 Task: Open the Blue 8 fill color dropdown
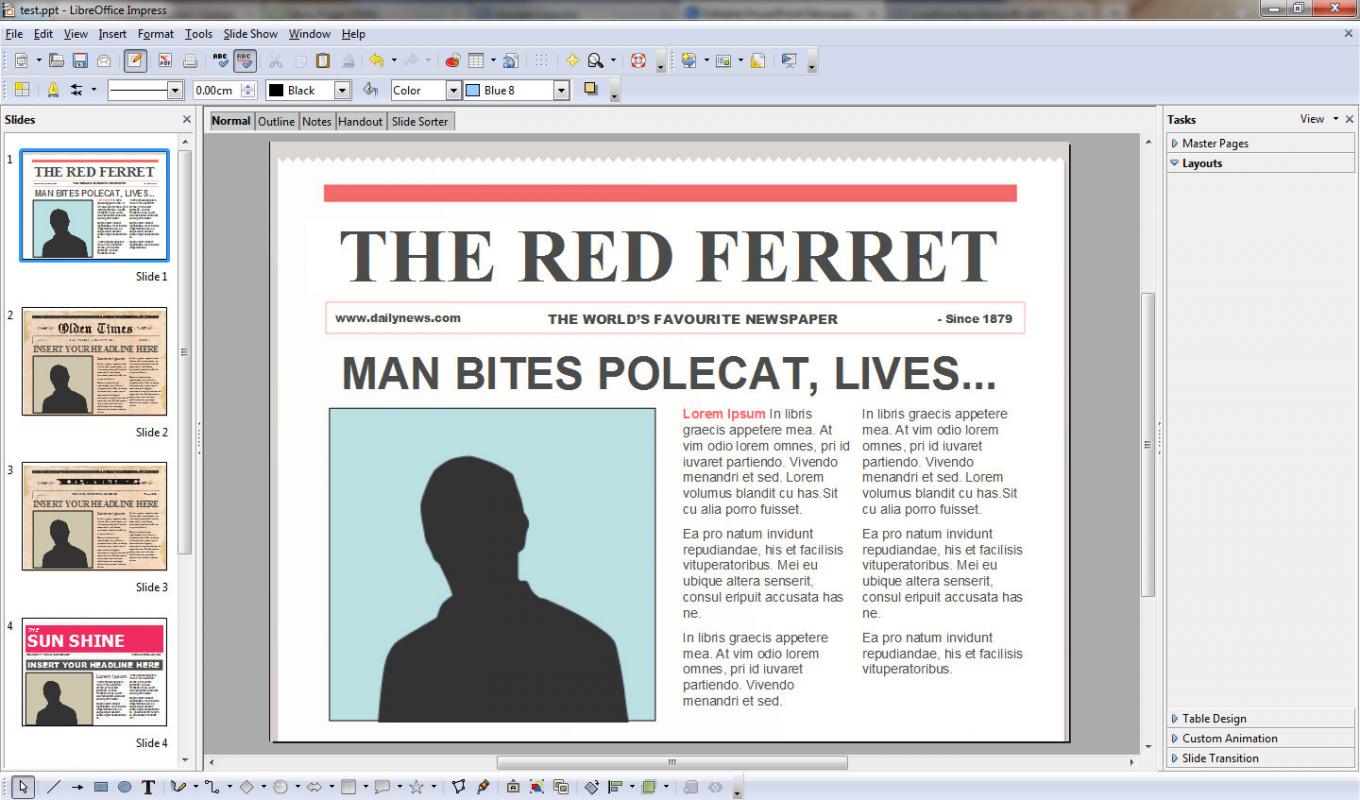(561, 90)
